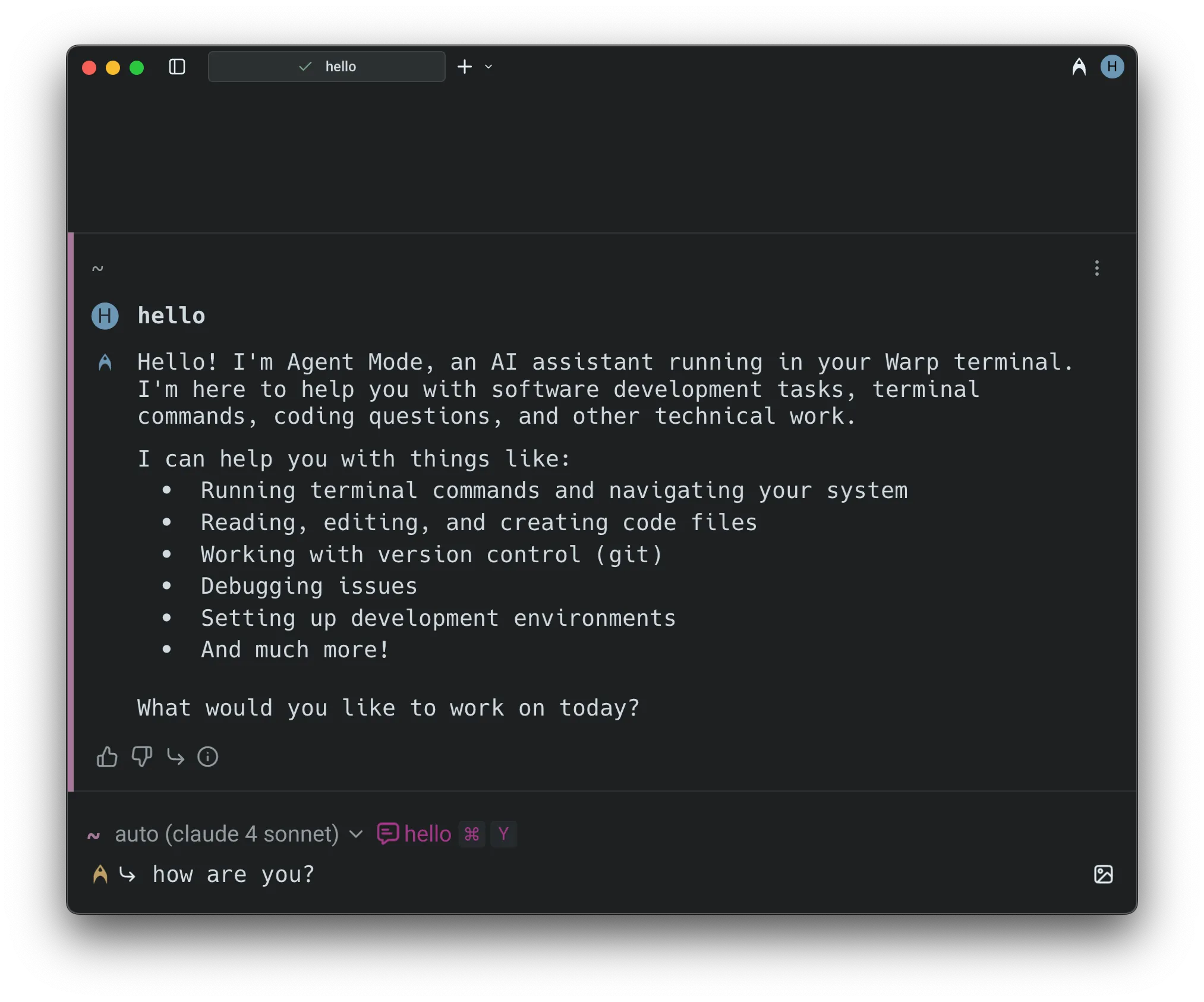Click the checkmark icon in hello tab
Image resolution: width=1204 pixels, height=1002 pixels.
coord(305,67)
